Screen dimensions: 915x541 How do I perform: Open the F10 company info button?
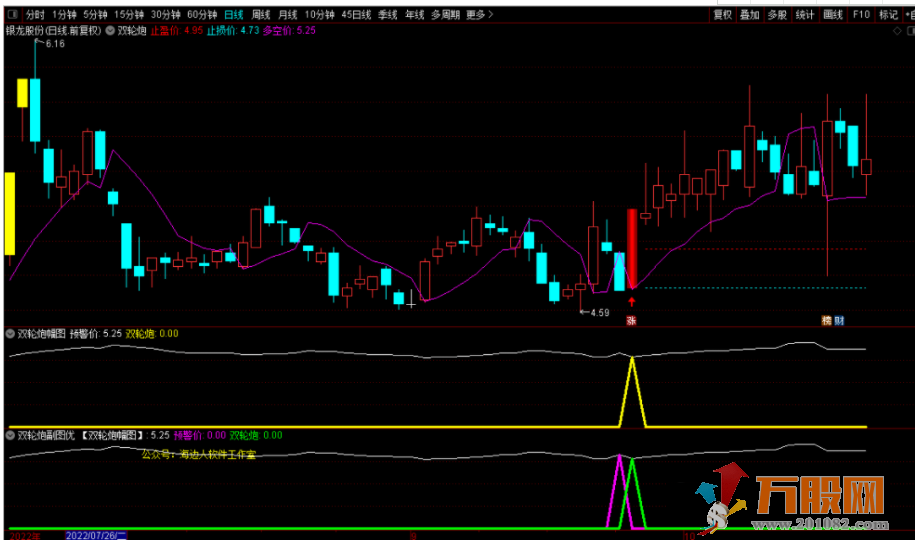click(859, 15)
